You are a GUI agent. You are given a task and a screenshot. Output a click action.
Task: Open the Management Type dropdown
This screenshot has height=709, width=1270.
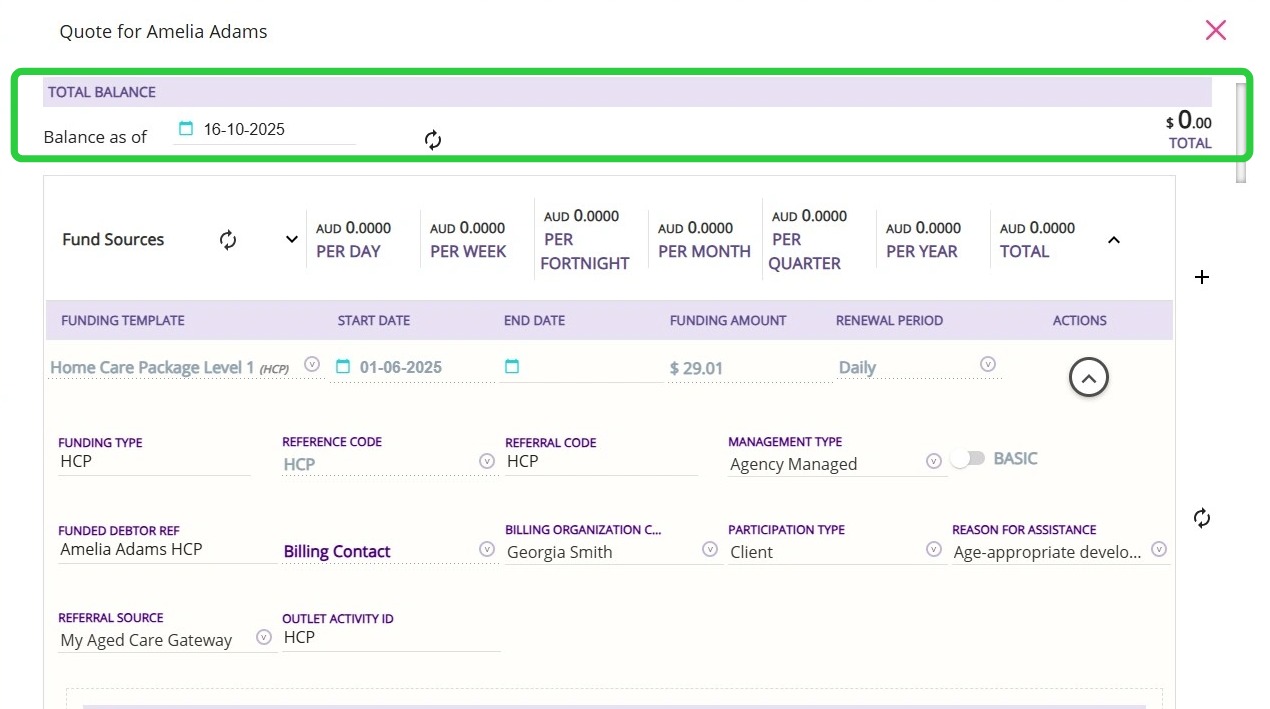pyautogui.click(x=933, y=462)
